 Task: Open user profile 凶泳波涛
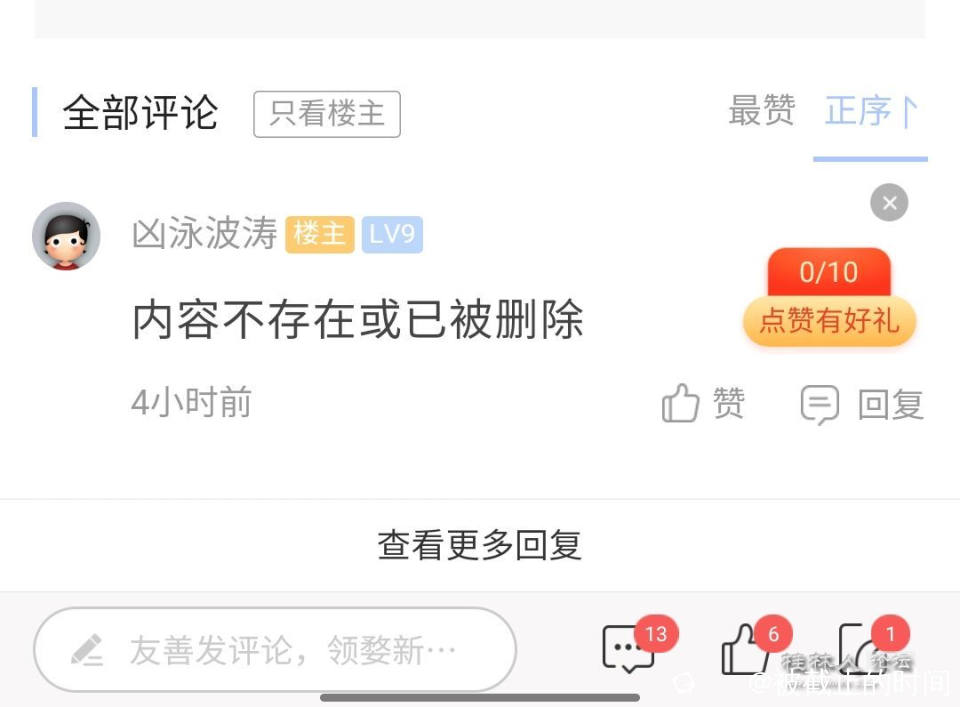click(205, 233)
